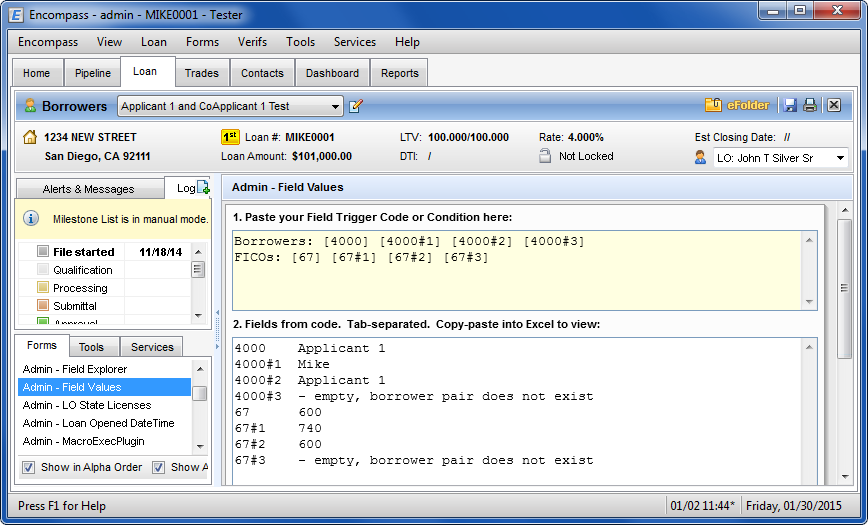
Task: Print using the printer icon
Action: (x=810, y=105)
